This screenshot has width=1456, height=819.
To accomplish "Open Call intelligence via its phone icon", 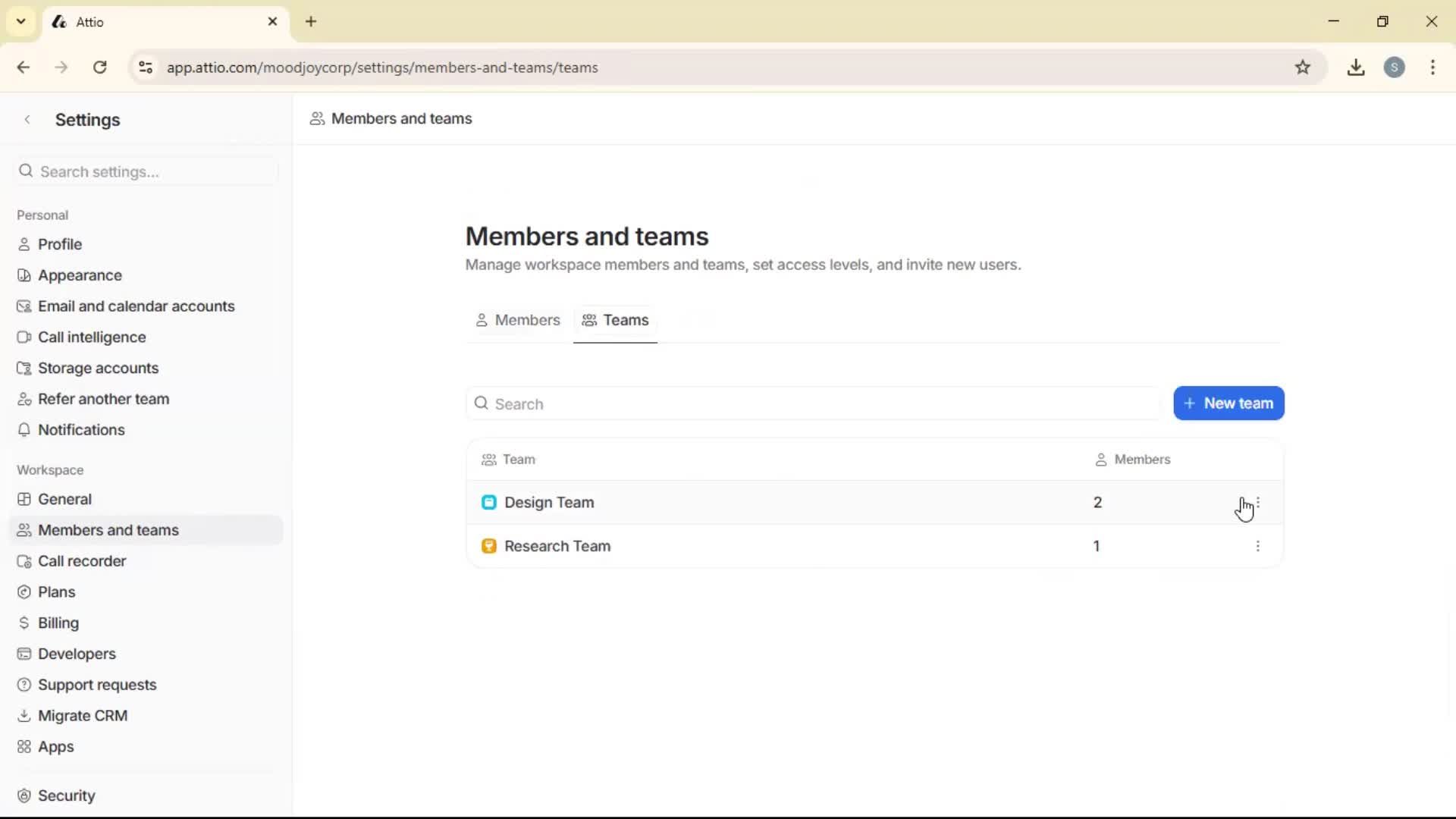I will pyautogui.click(x=24, y=337).
